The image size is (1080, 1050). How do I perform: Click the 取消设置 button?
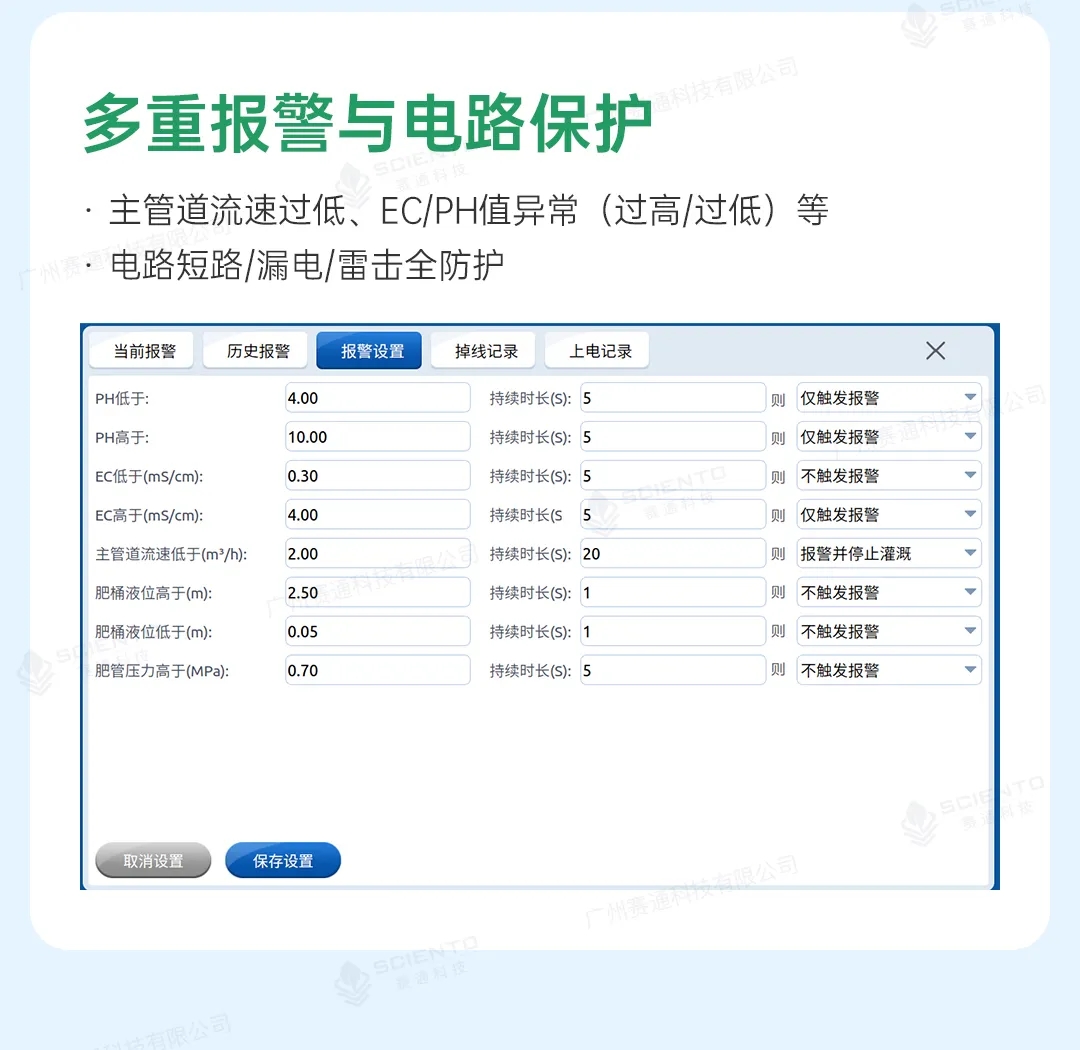click(x=153, y=861)
